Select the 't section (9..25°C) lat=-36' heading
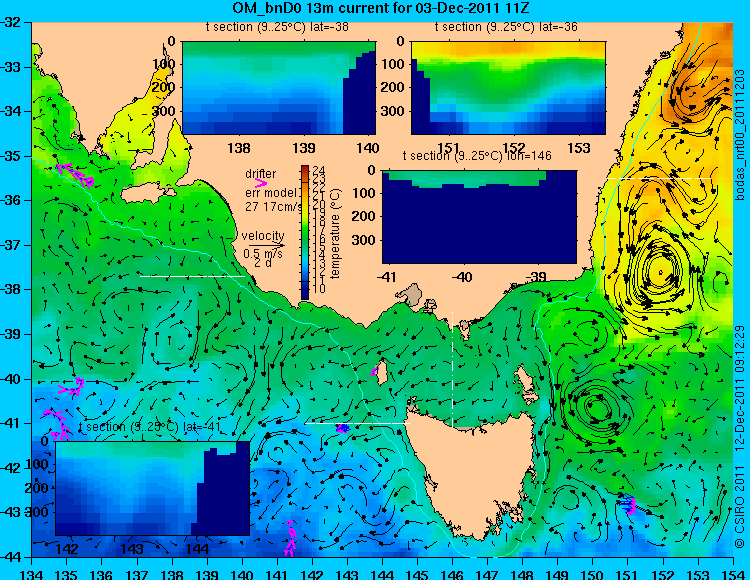750x580 pixels. 506,27
